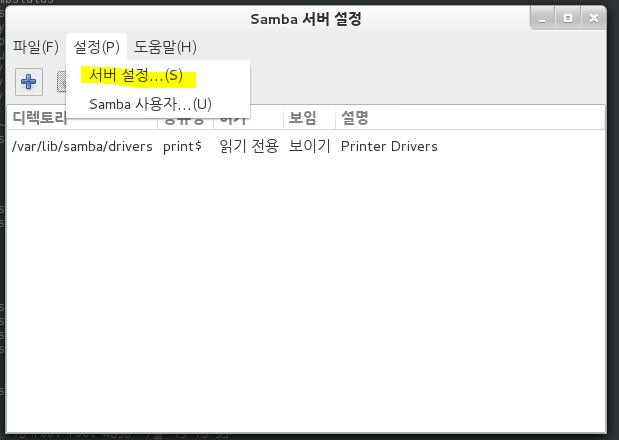Click the 읽기 전용 permission cell
Image resolution: width=619 pixels, height=440 pixels.
249,146
